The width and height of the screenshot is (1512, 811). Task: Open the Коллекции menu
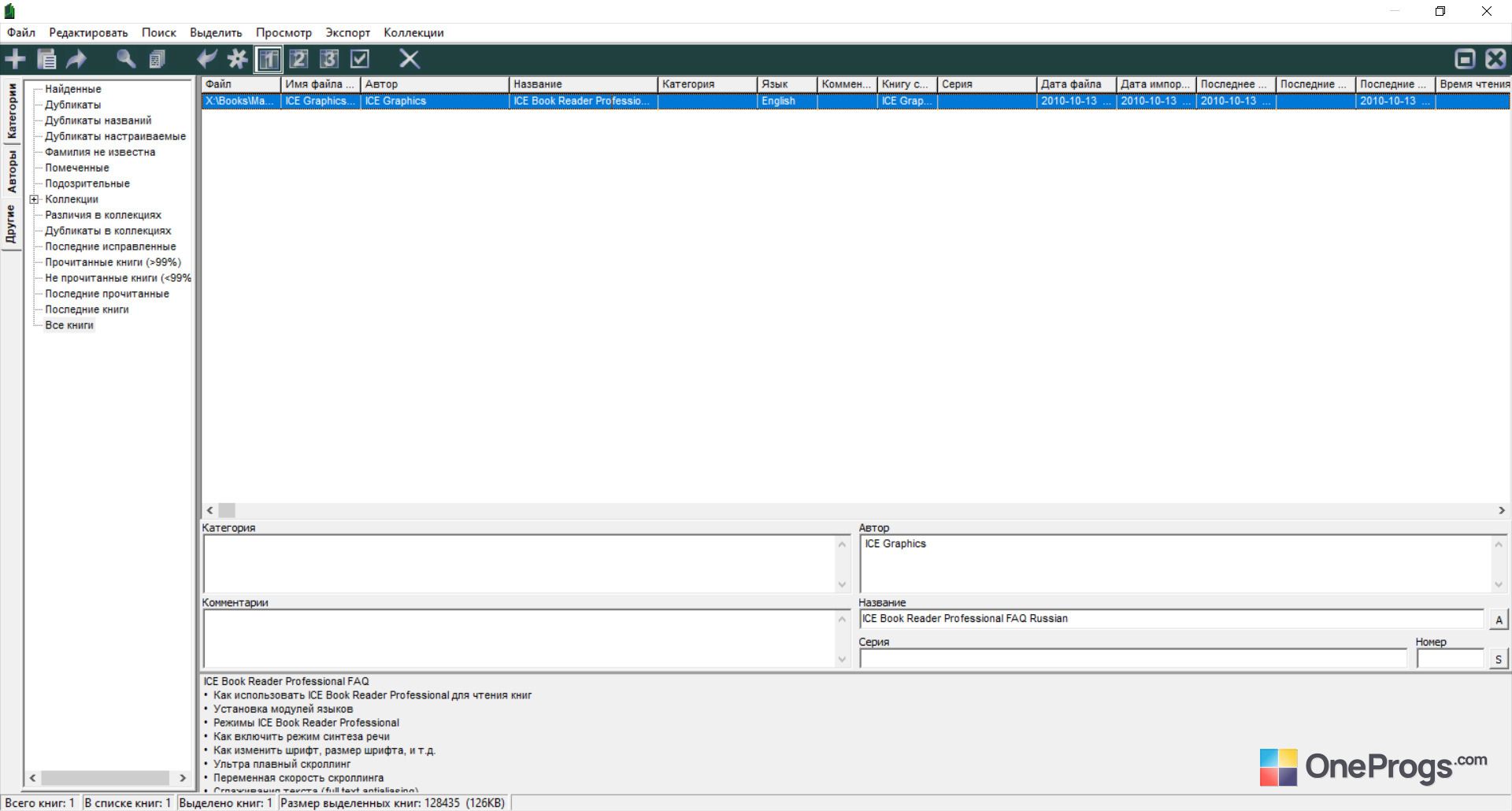coord(414,32)
